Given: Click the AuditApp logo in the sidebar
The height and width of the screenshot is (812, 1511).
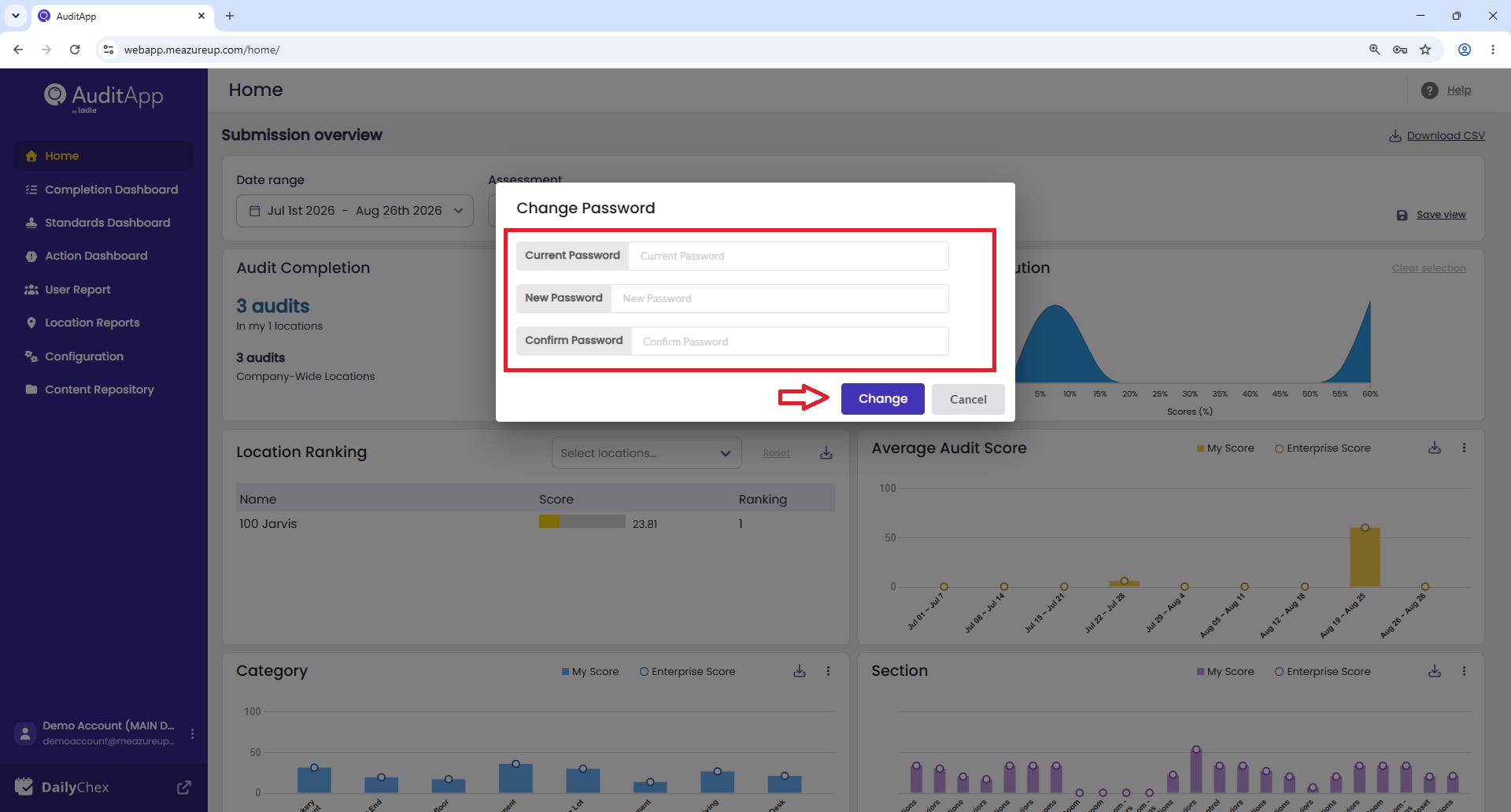Looking at the screenshot, I should point(103,98).
